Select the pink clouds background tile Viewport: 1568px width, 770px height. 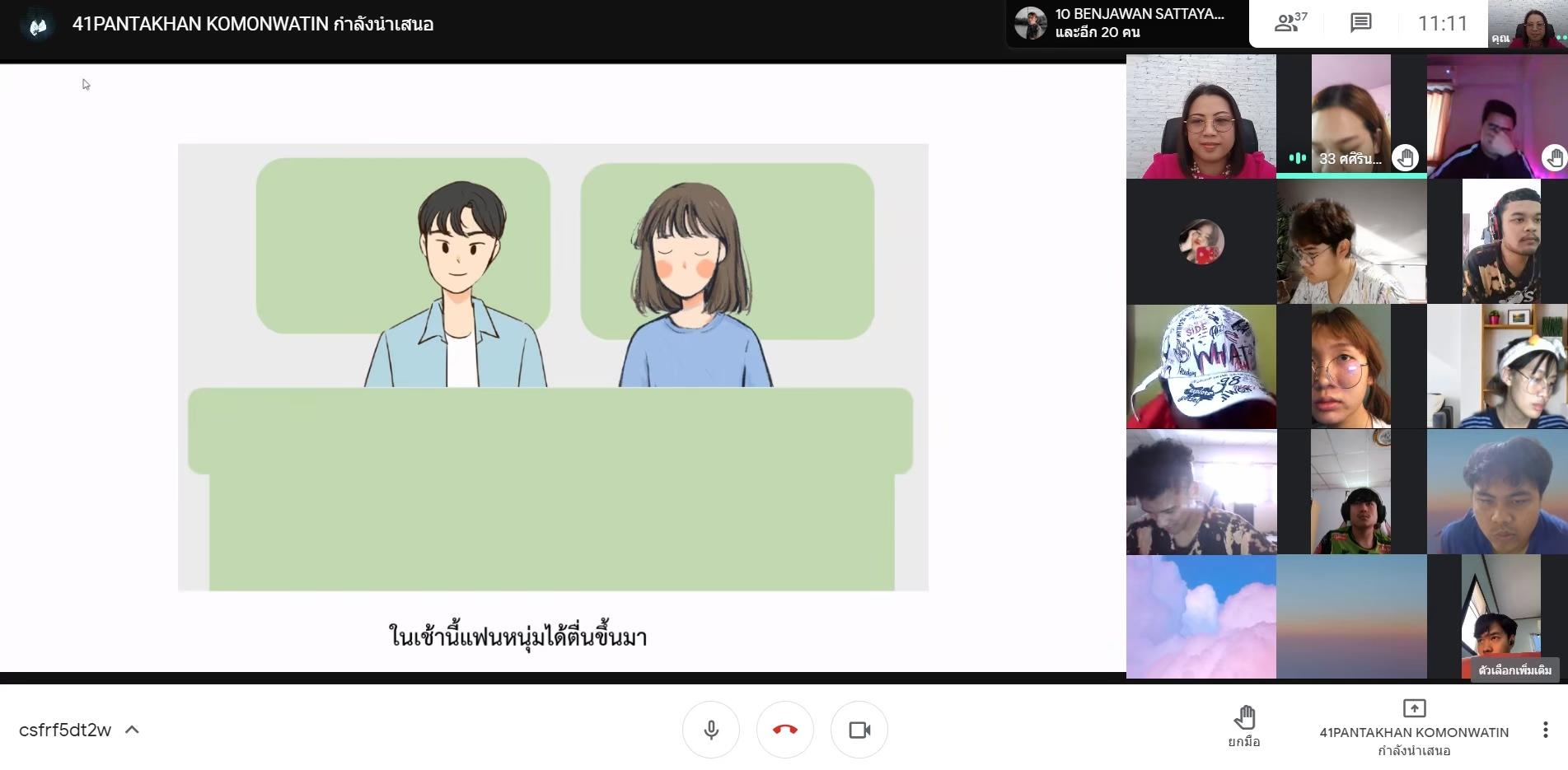[1201, 617]
